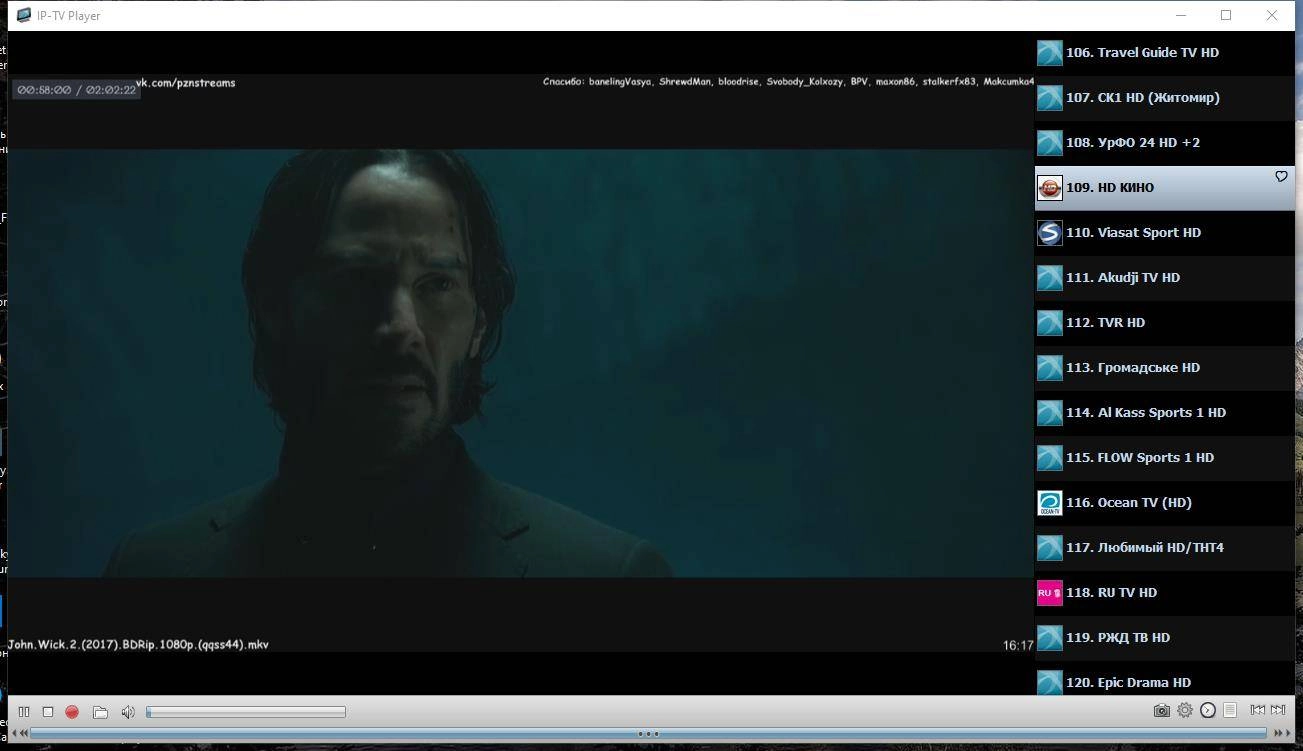Screen dimensions: 1303x751
Task: Click the Ocean TV channel logo
Action: click(1049, 503)
